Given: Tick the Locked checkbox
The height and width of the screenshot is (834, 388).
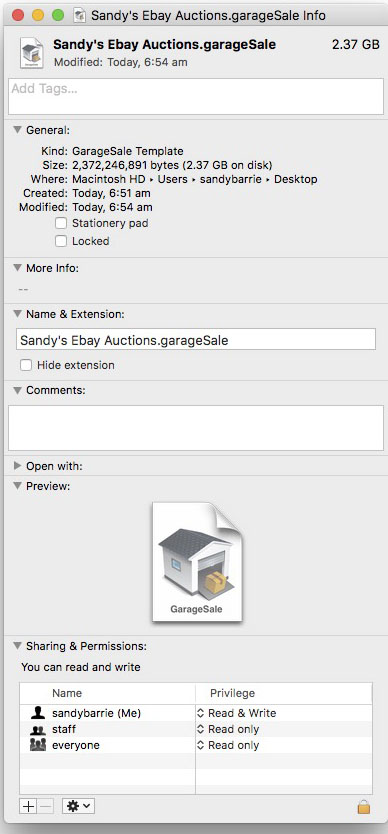Looking at the screenshot, I should [x=62, y=241].
